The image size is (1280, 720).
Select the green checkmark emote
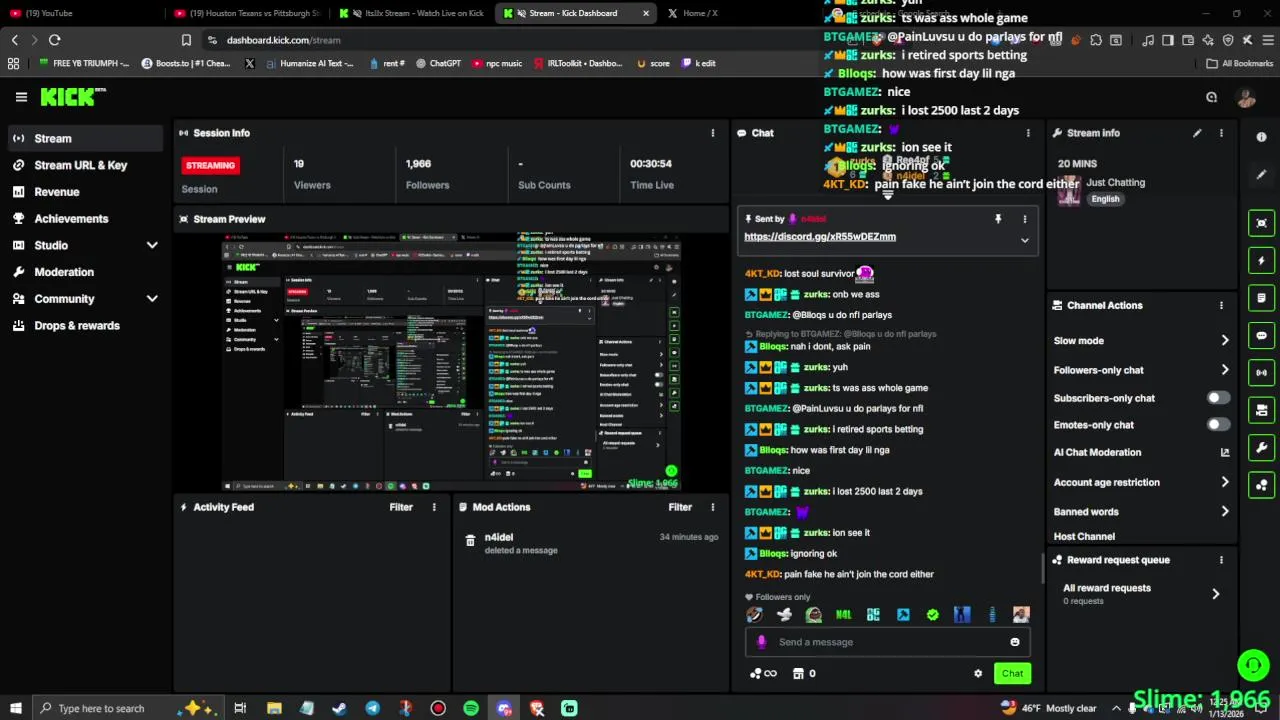coord(933,615)
